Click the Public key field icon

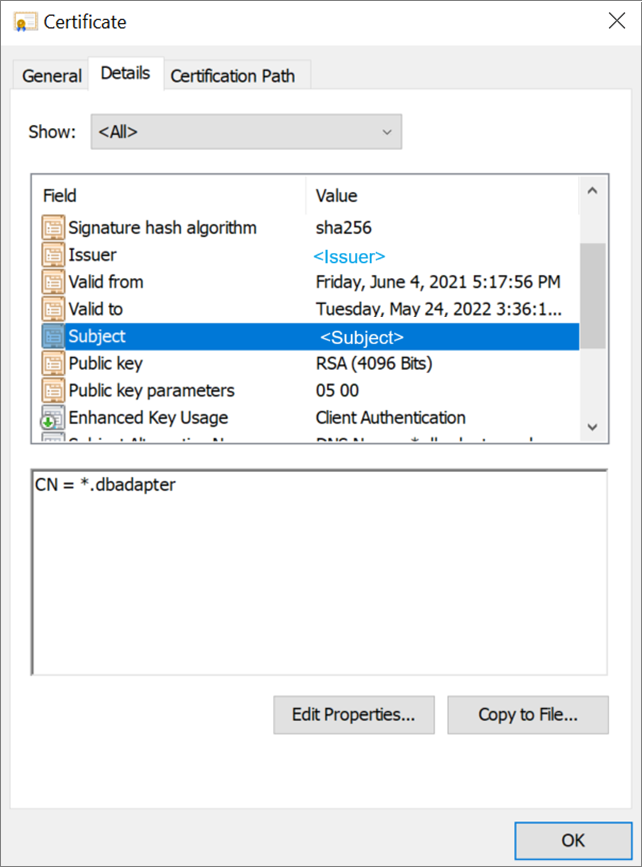[x=53, y=363]
